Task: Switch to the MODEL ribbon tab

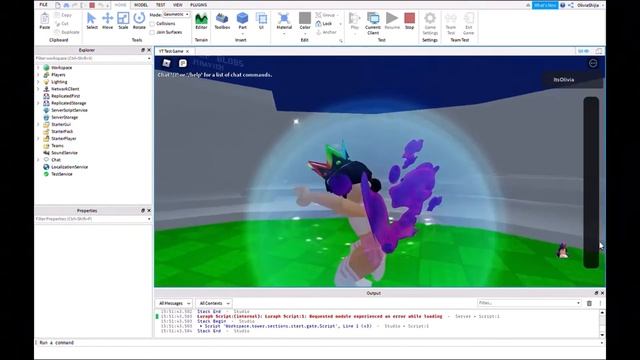Action: tap(141, 5)
